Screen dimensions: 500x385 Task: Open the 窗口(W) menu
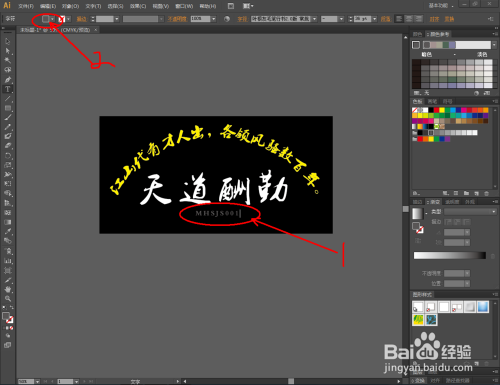[x=184, y=6]
